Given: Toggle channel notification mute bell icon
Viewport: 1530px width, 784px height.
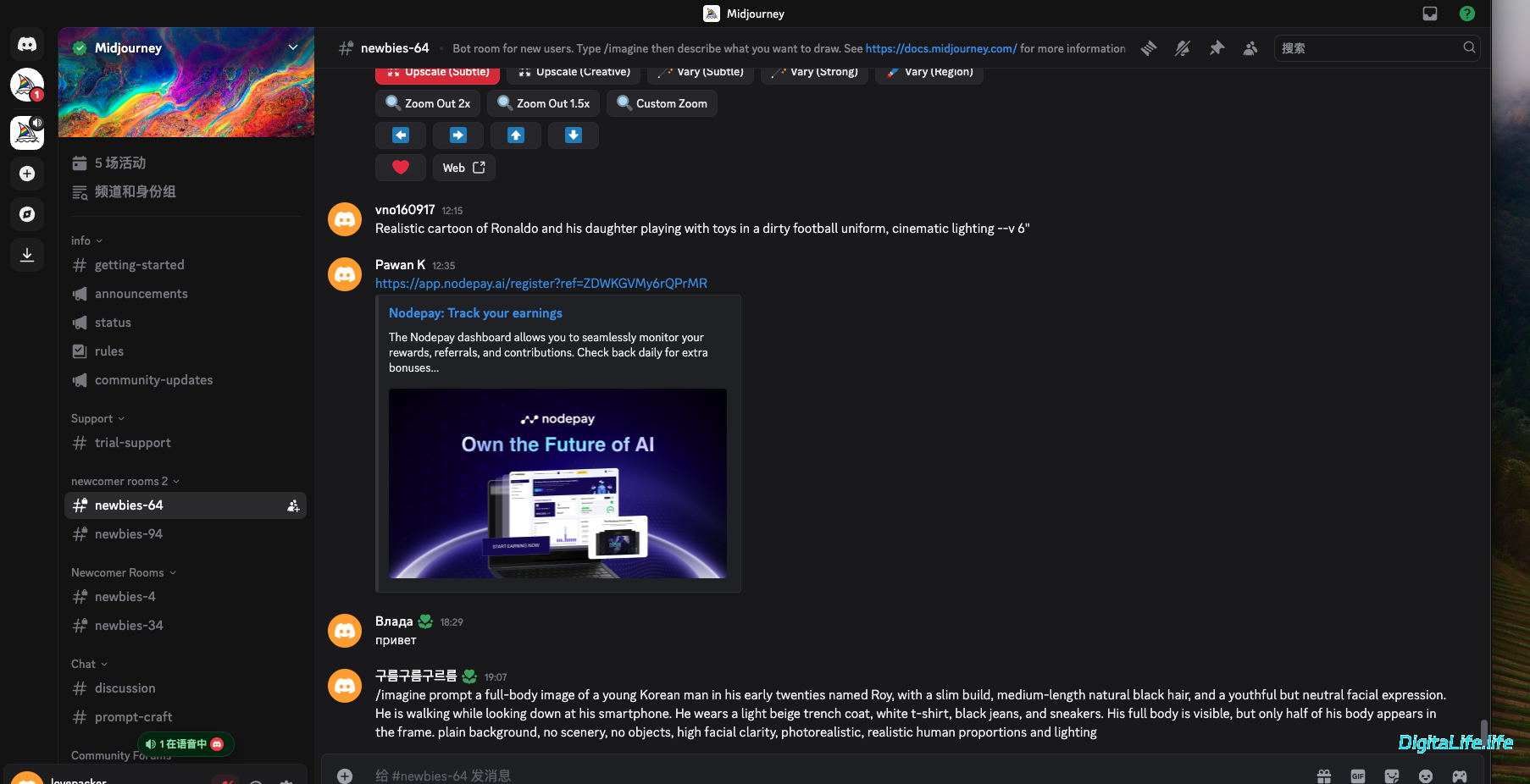Looking at the screenshot, I should (1183, 48).
